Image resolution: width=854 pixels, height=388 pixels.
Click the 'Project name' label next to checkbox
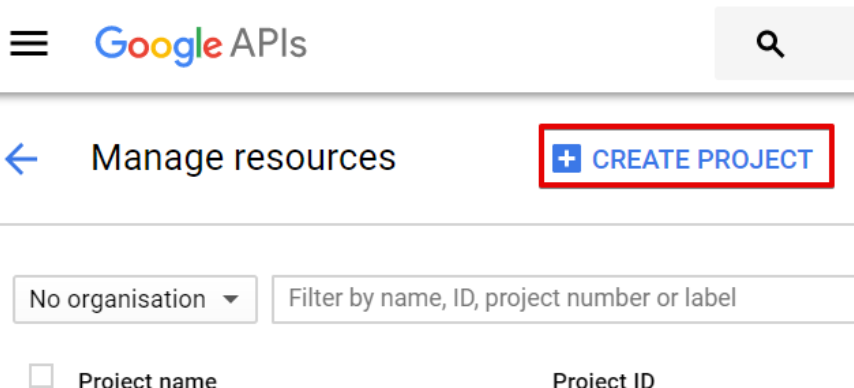(148, 379)
